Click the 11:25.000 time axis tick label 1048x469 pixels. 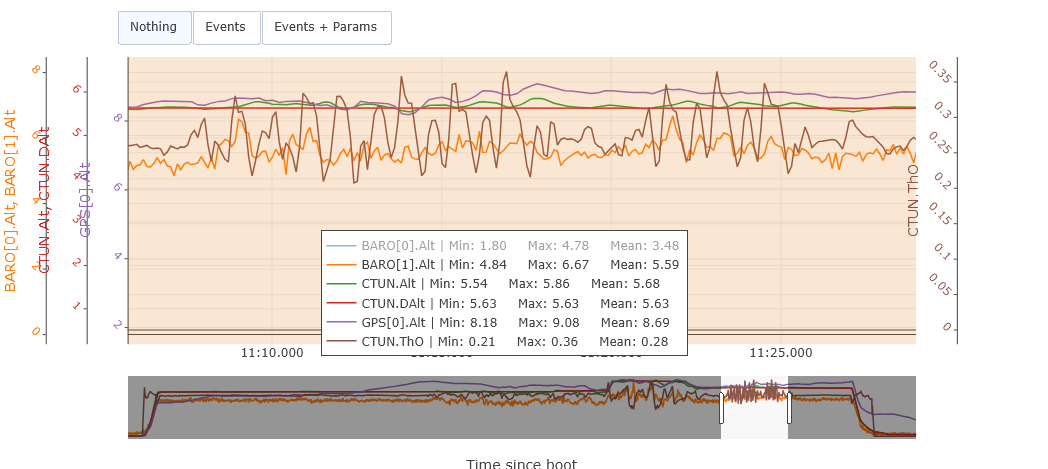tap(781, 352)
